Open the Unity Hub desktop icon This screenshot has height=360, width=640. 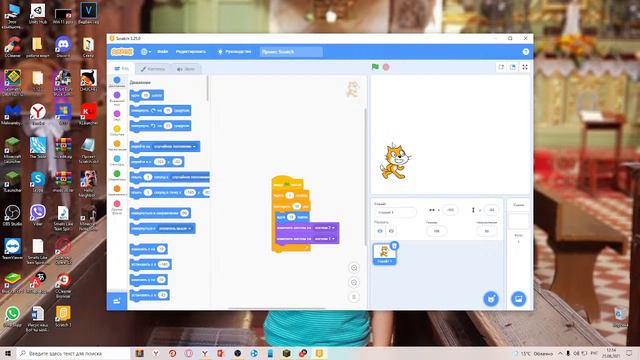(x=38, y=13)
